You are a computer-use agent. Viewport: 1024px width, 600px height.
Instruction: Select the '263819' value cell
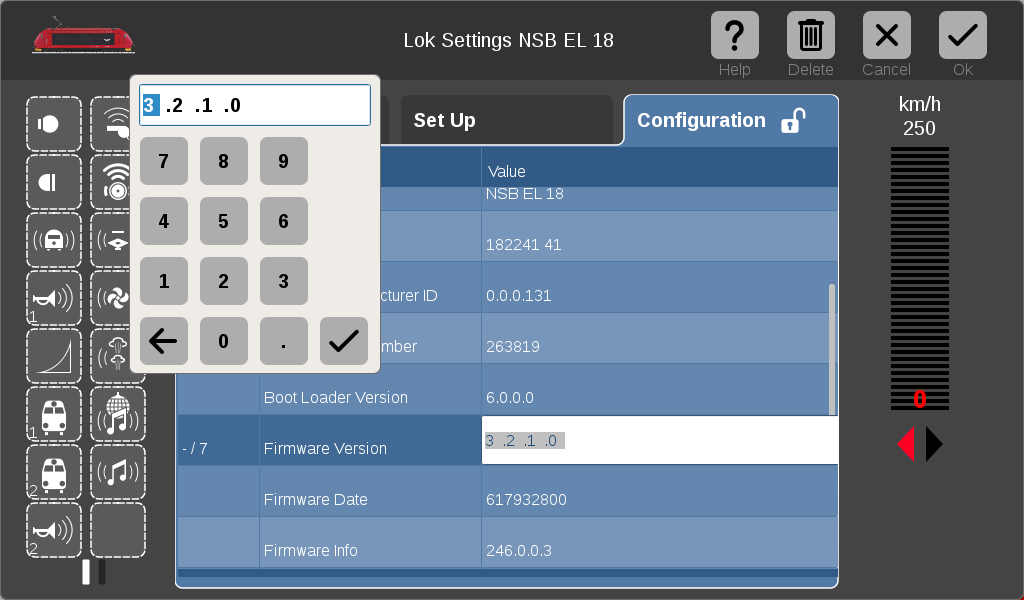660,338
